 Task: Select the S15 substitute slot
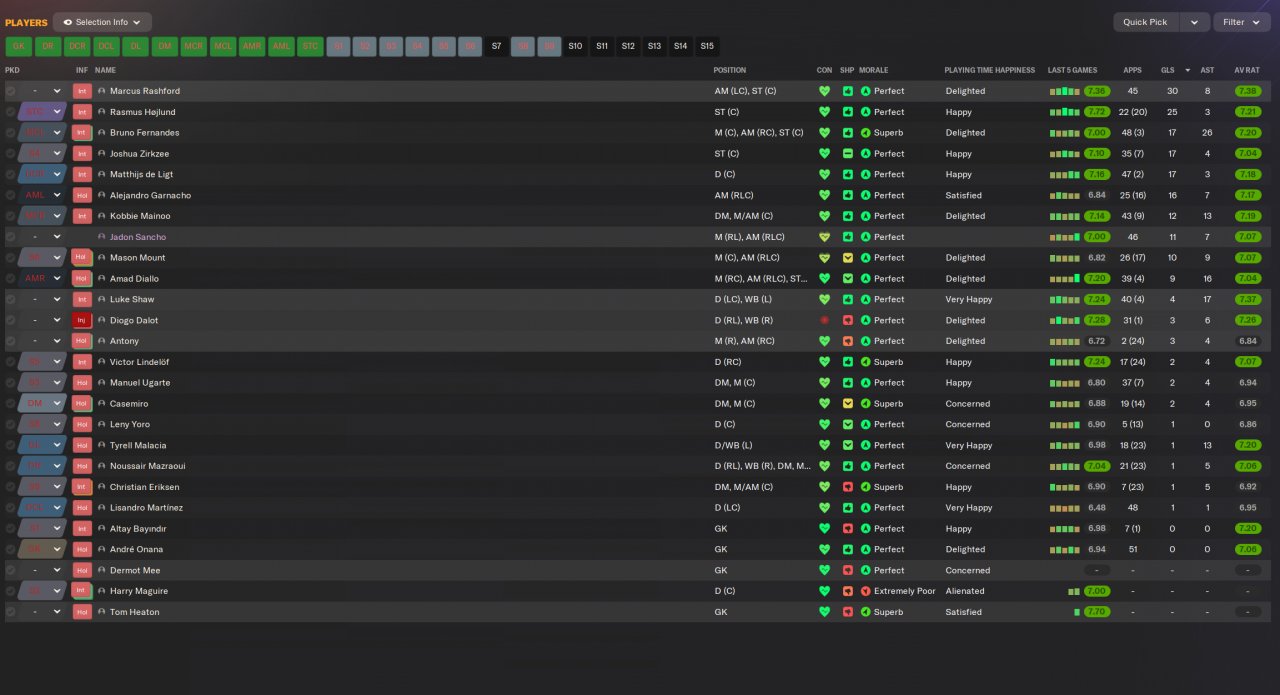[x=707, y=46]
